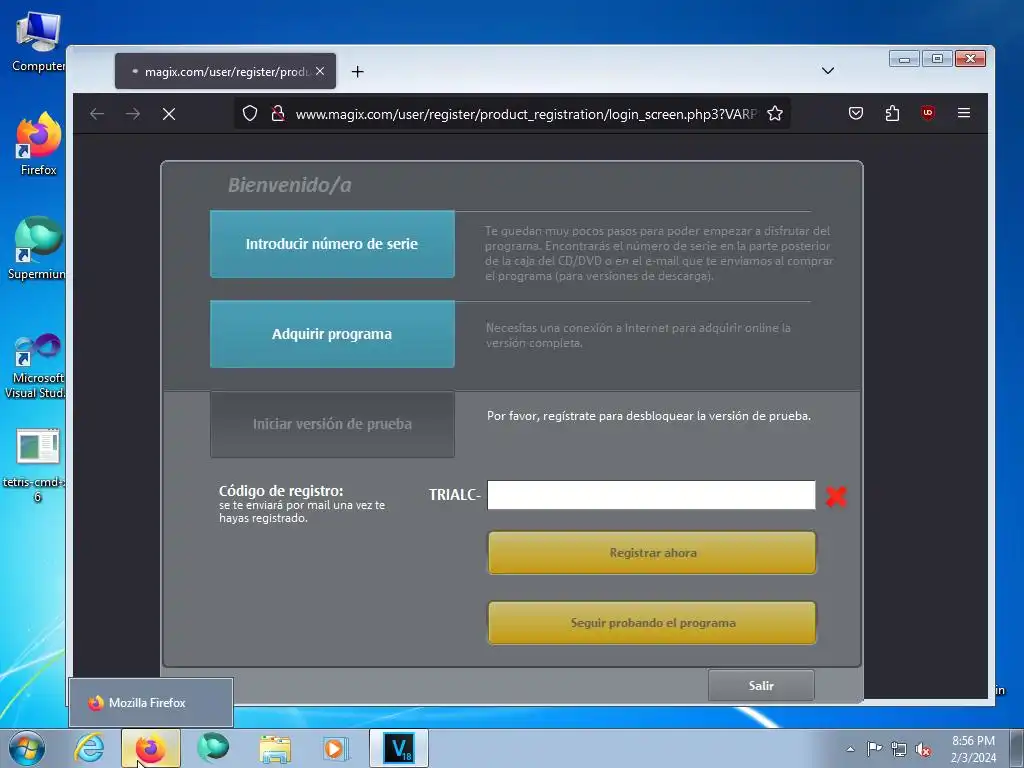This screenshot has width=1024, height=768.
Task: Go back to the previous page
Action: [97, 114]
